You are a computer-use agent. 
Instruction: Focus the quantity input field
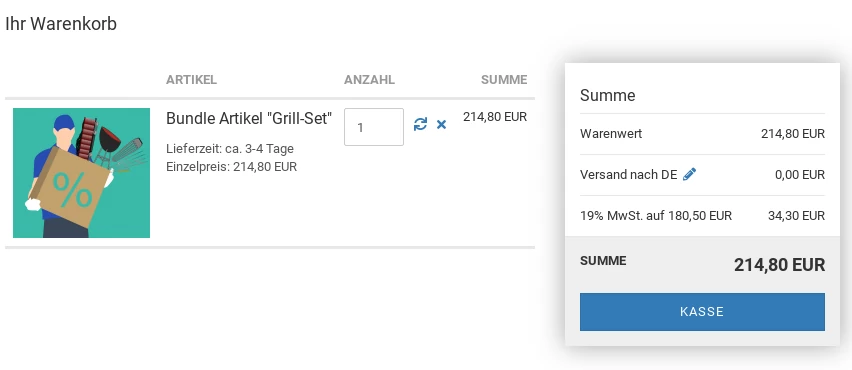point(374,127)
